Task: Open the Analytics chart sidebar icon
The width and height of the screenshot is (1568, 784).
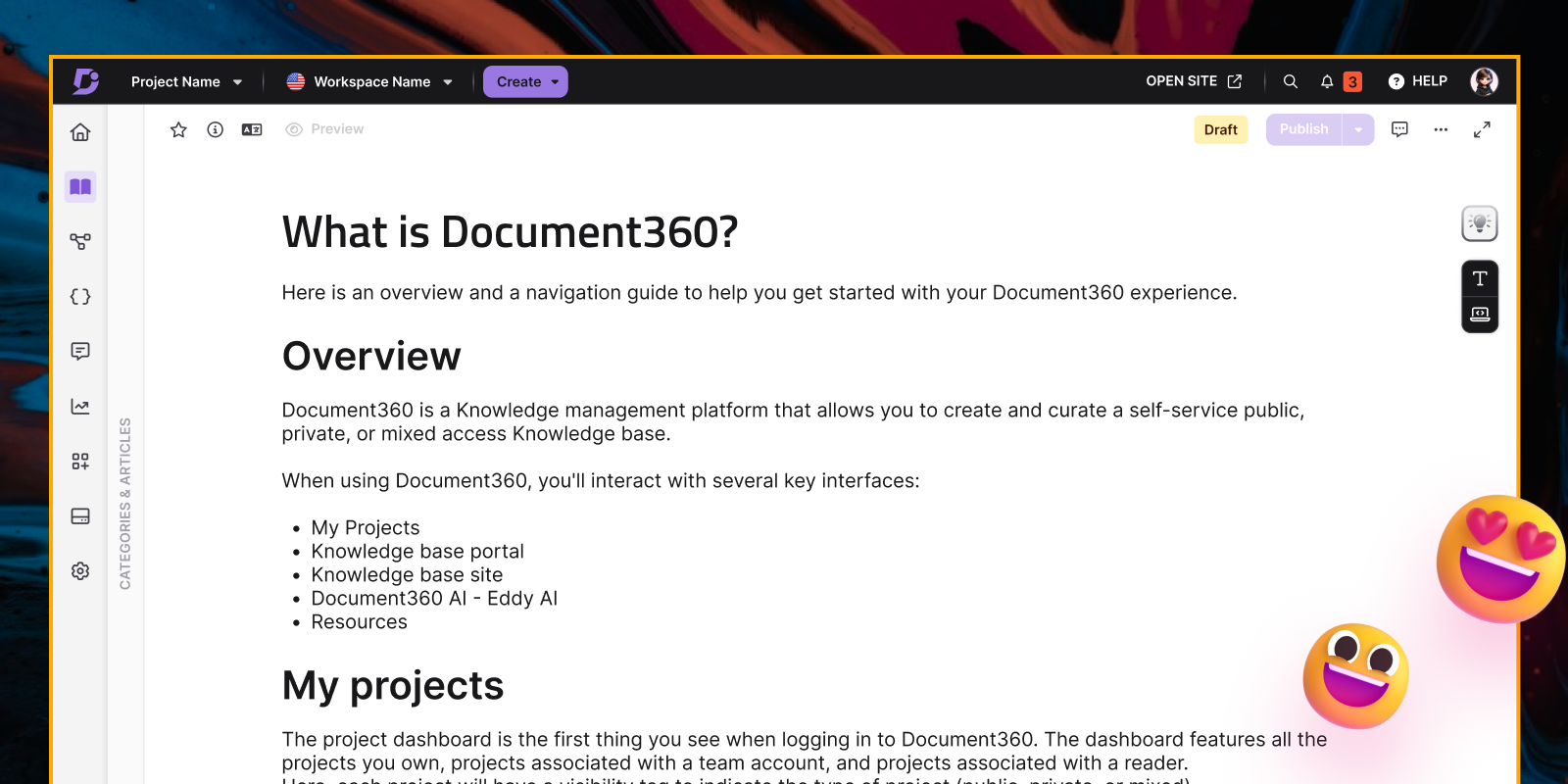Action: pyautogui.click(x=80, y=406)
